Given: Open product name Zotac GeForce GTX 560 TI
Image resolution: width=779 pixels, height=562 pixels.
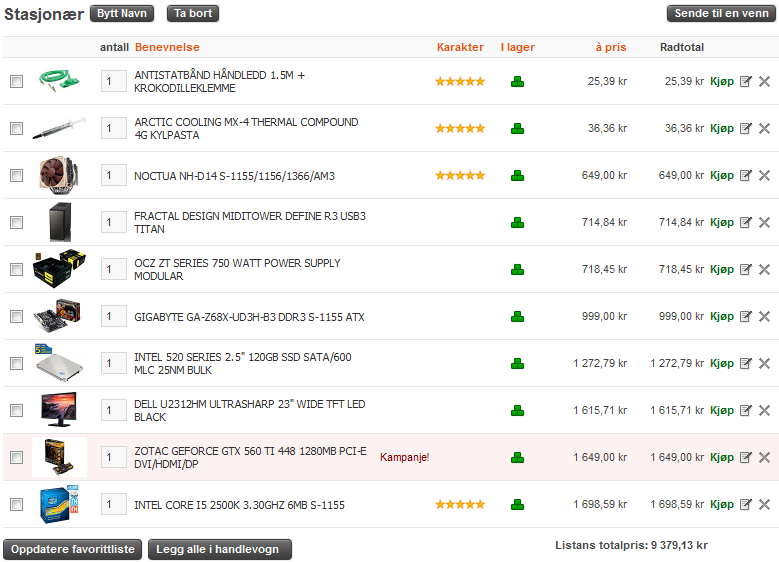Looking at the screenshot, I should 250,458.
